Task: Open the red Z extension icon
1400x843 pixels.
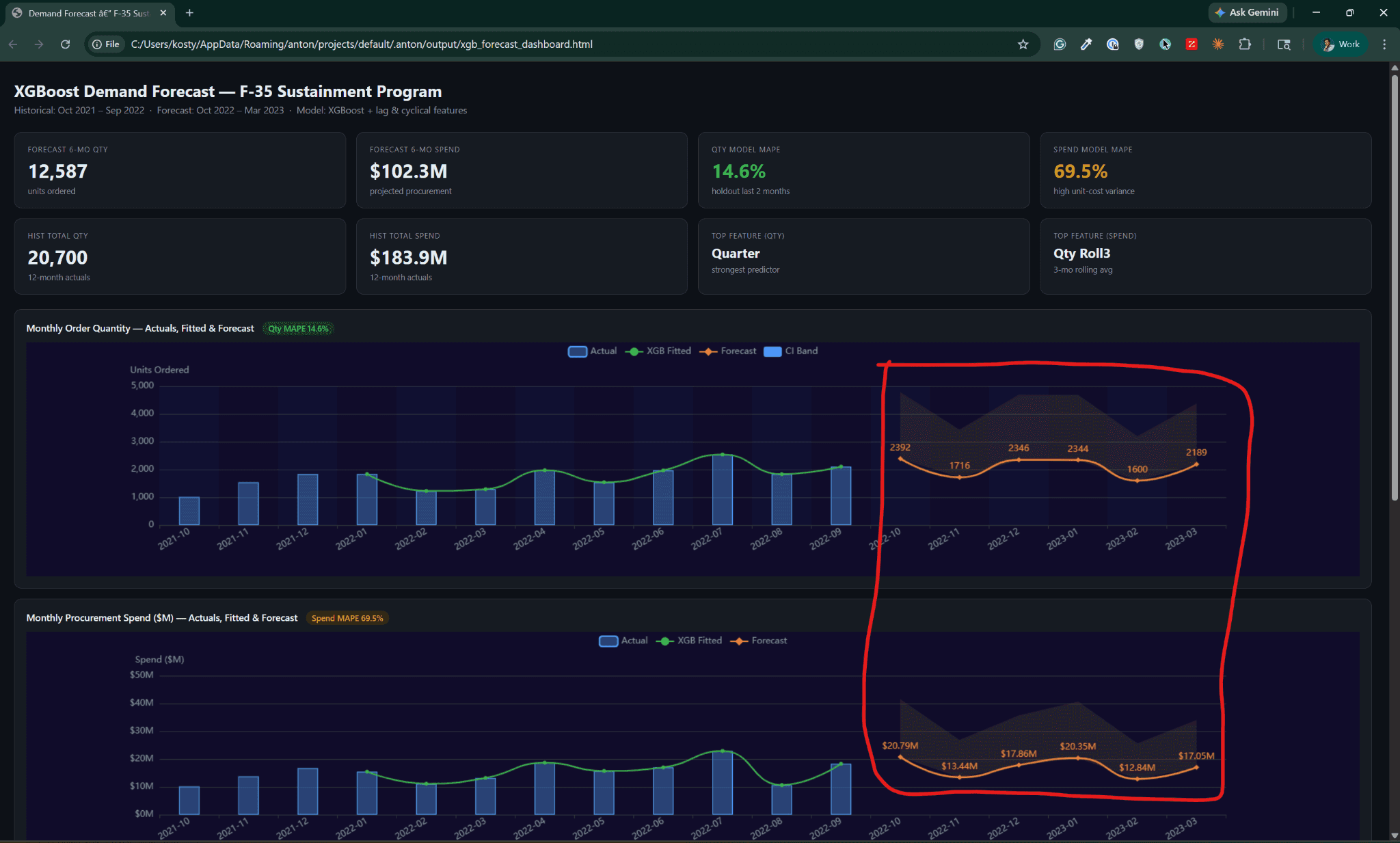Action: (x=1192, y=44)
